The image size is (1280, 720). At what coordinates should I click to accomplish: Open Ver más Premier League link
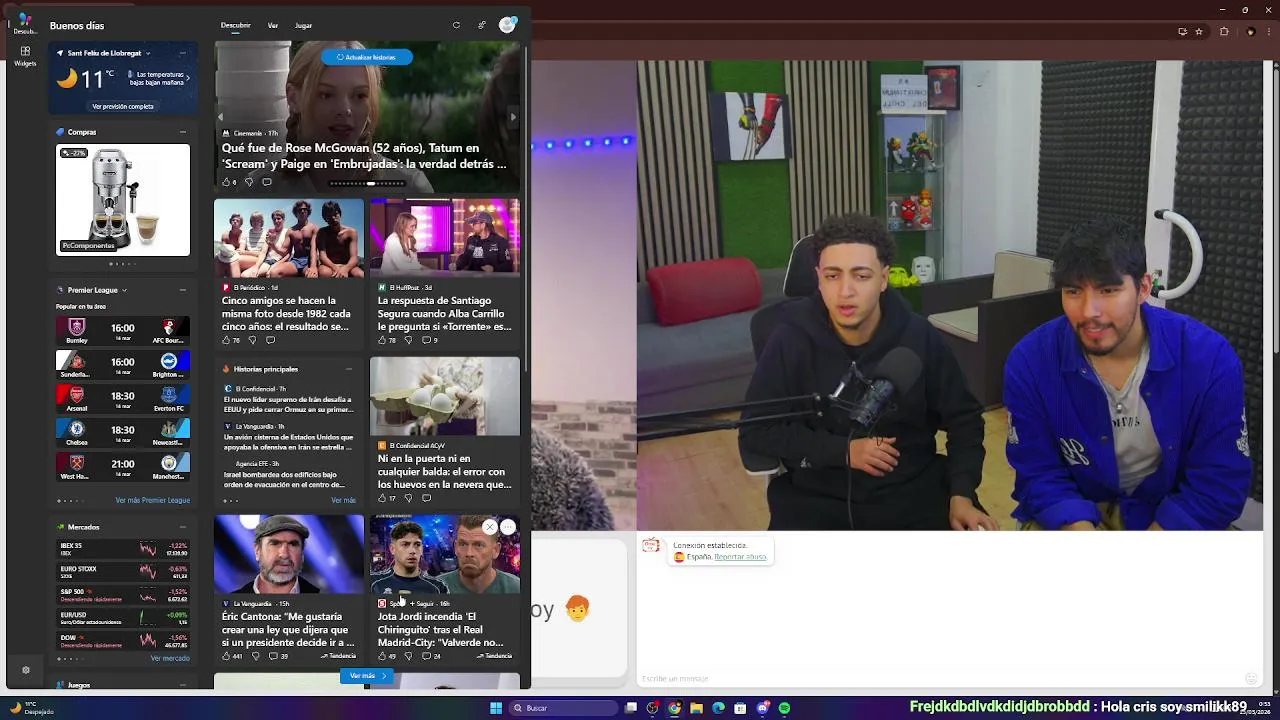(152, 500)
